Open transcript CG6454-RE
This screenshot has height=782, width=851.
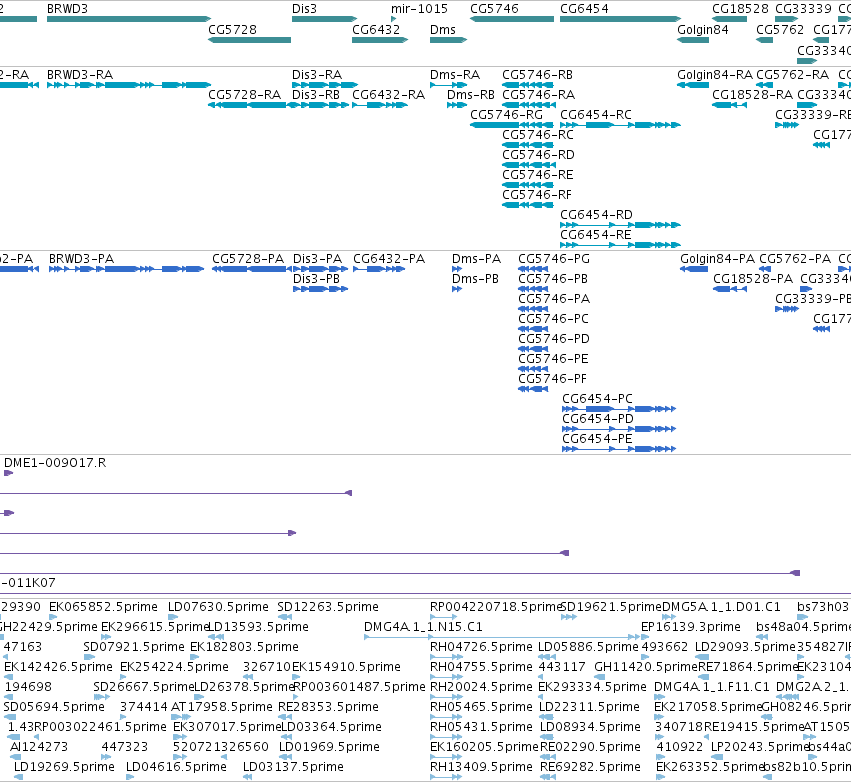click(x=620, y=245)
